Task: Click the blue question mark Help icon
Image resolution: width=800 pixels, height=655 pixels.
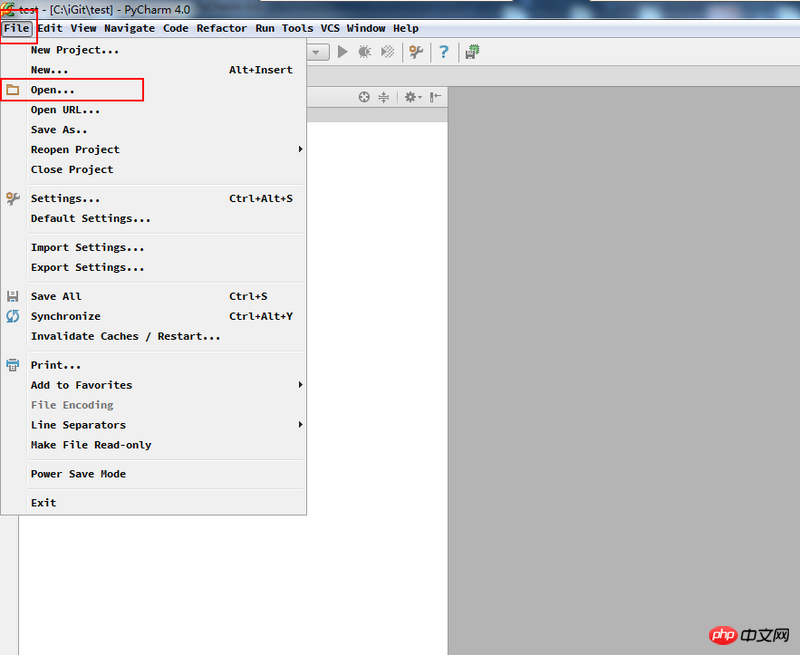Action: [x=444, y=52]
